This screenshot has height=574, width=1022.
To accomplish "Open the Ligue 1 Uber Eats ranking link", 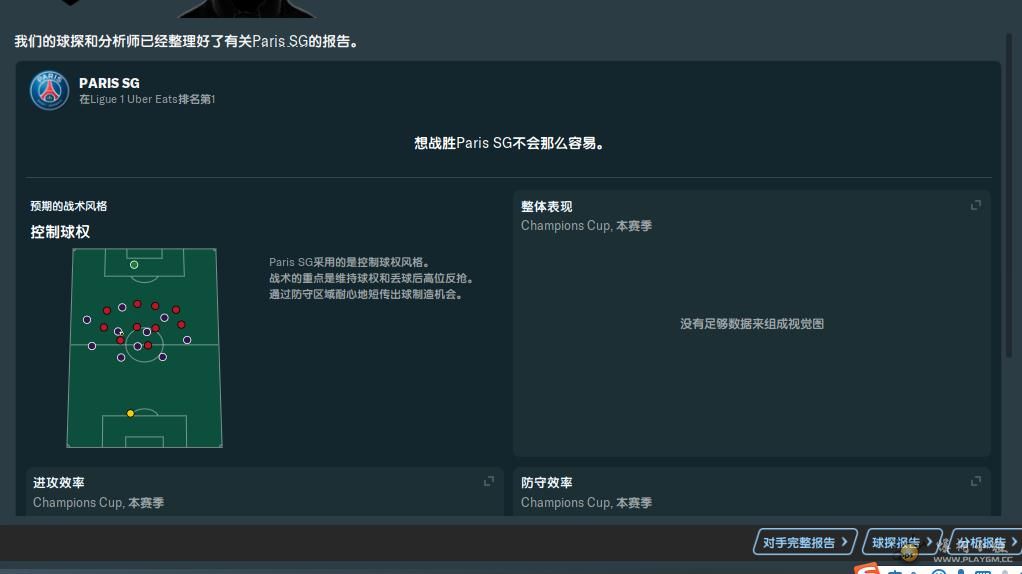I will (x=147, y=100).
